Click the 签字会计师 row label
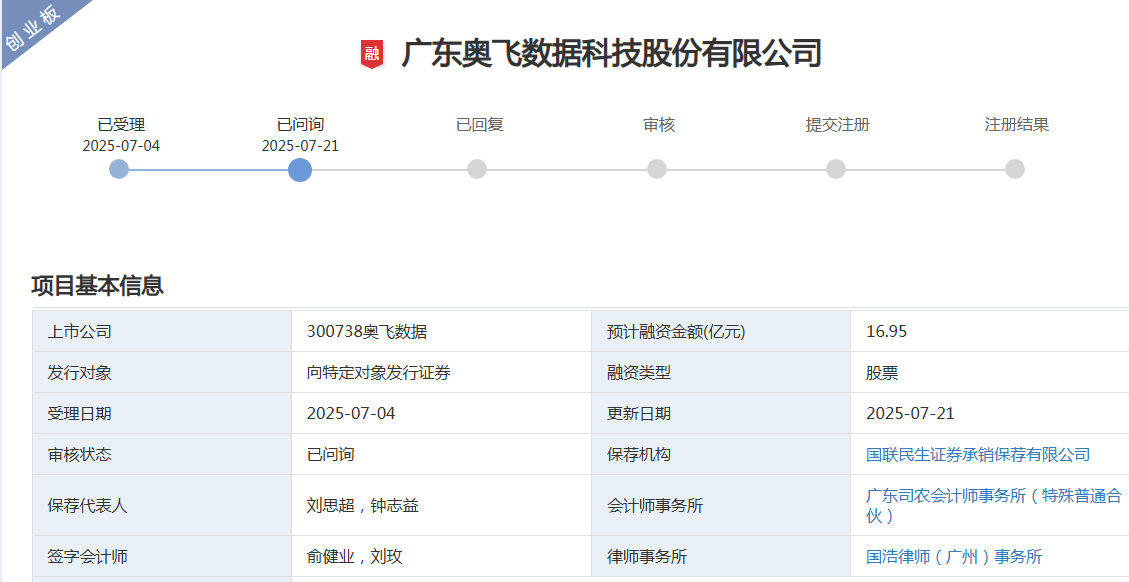The width and height of the screenshot is (1129, 582). 87,557
